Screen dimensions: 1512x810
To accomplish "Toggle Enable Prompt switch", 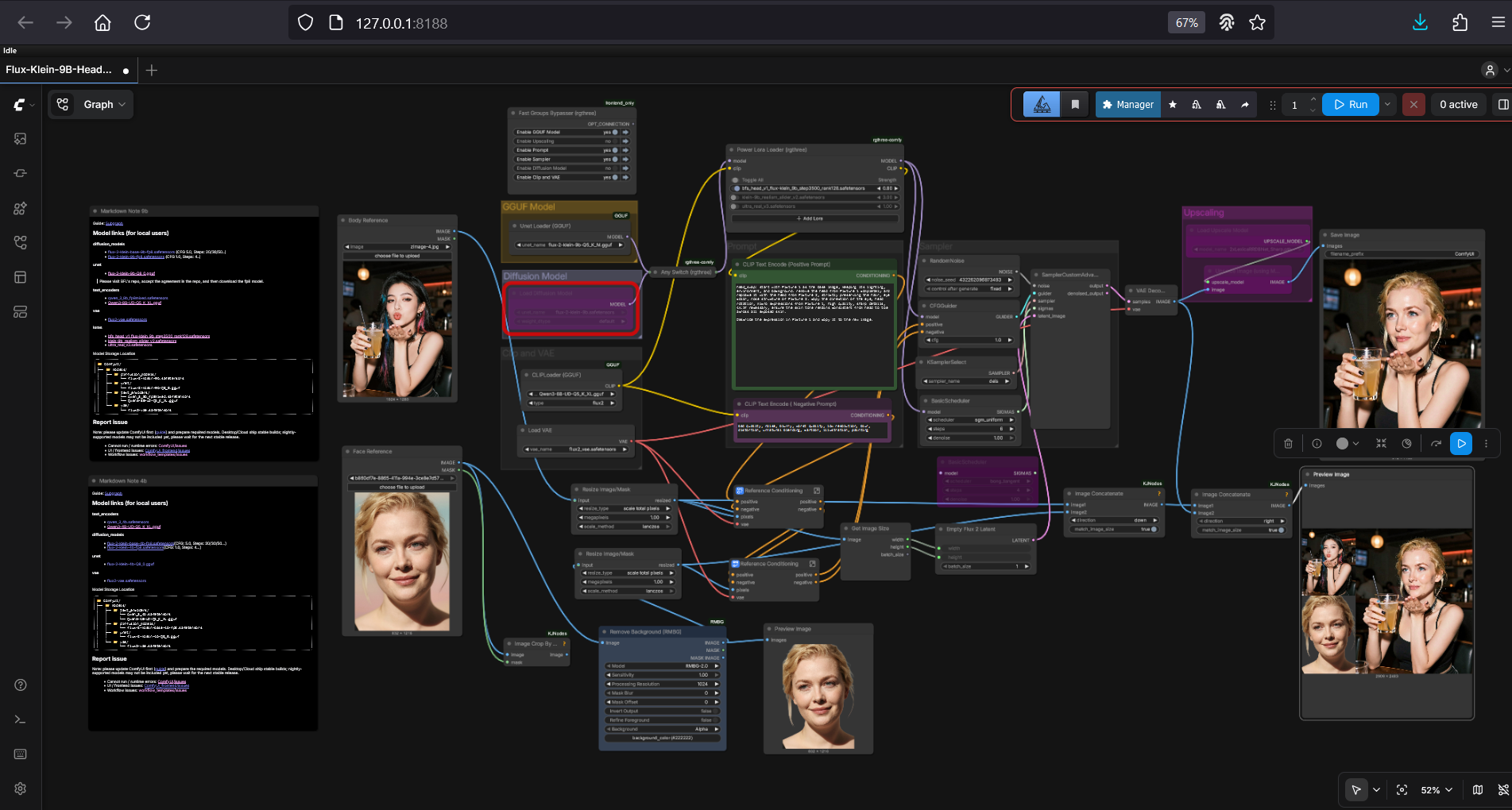I will click(615, 150).
